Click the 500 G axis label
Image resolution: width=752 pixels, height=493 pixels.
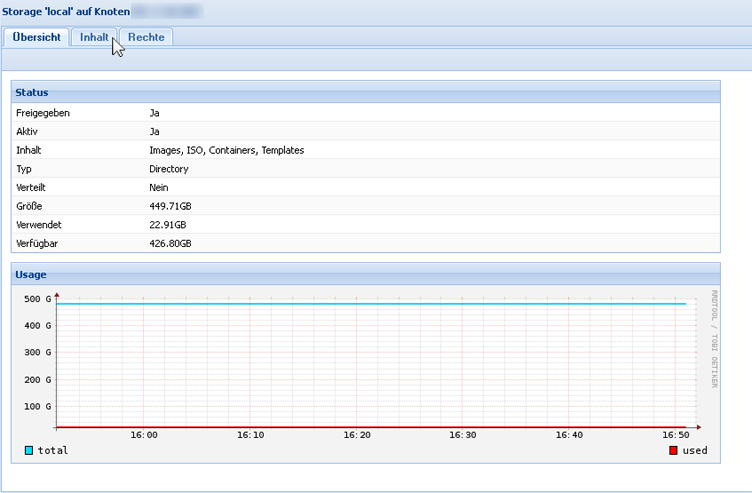coord(37,299)
